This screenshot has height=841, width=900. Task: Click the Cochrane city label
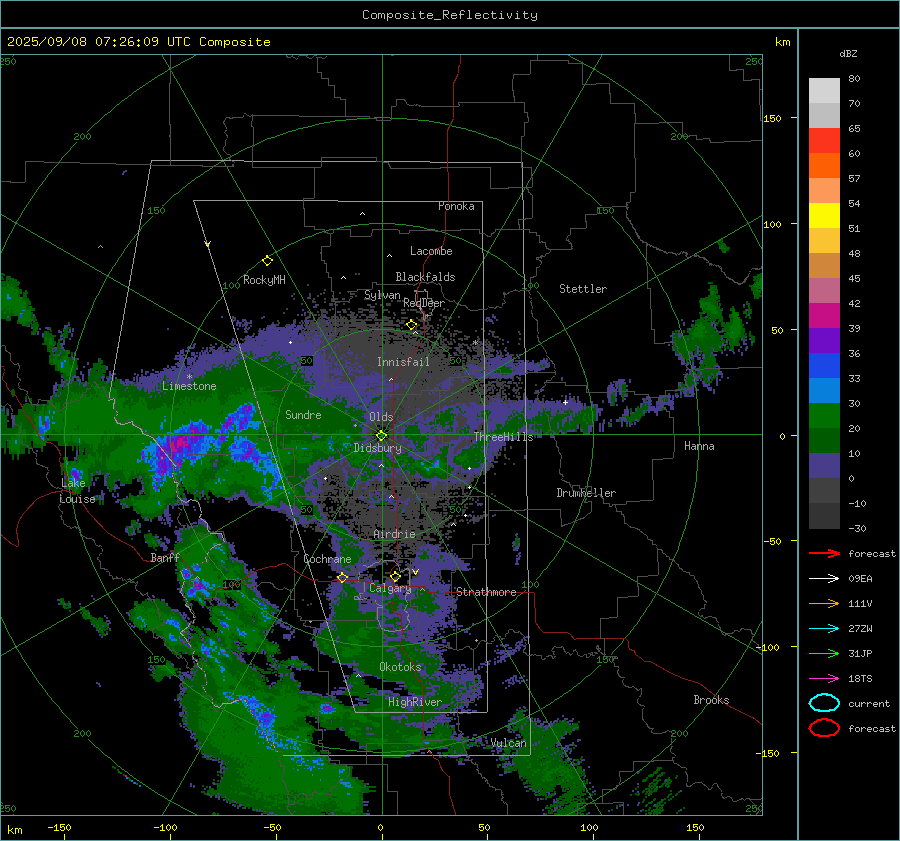click(x=327, y=559)
